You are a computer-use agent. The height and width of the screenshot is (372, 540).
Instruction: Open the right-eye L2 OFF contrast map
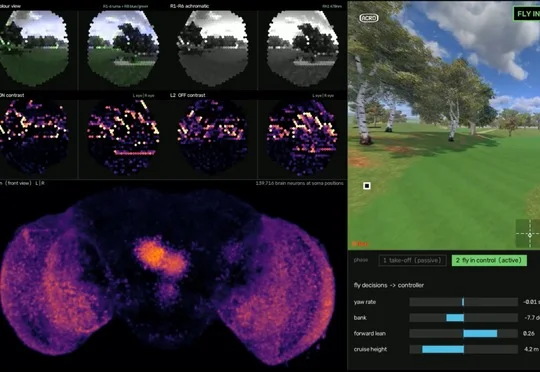click(302, 137)
